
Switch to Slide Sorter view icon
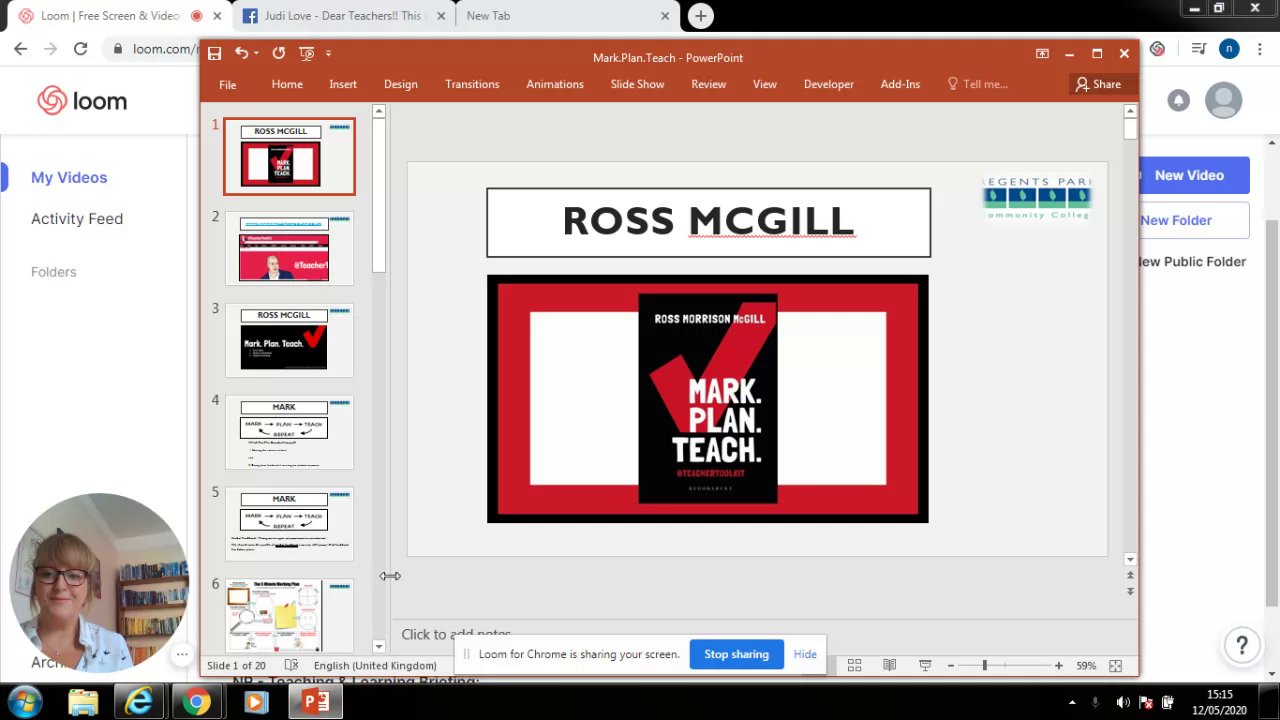pos(854,666)
